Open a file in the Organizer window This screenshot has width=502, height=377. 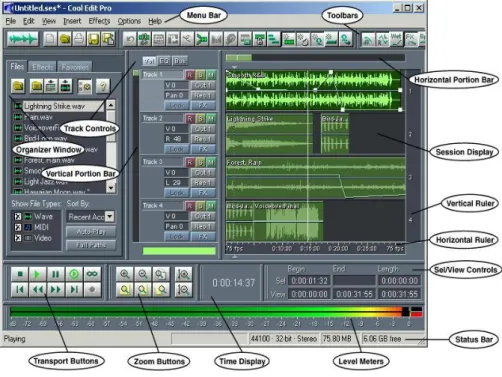18,86
